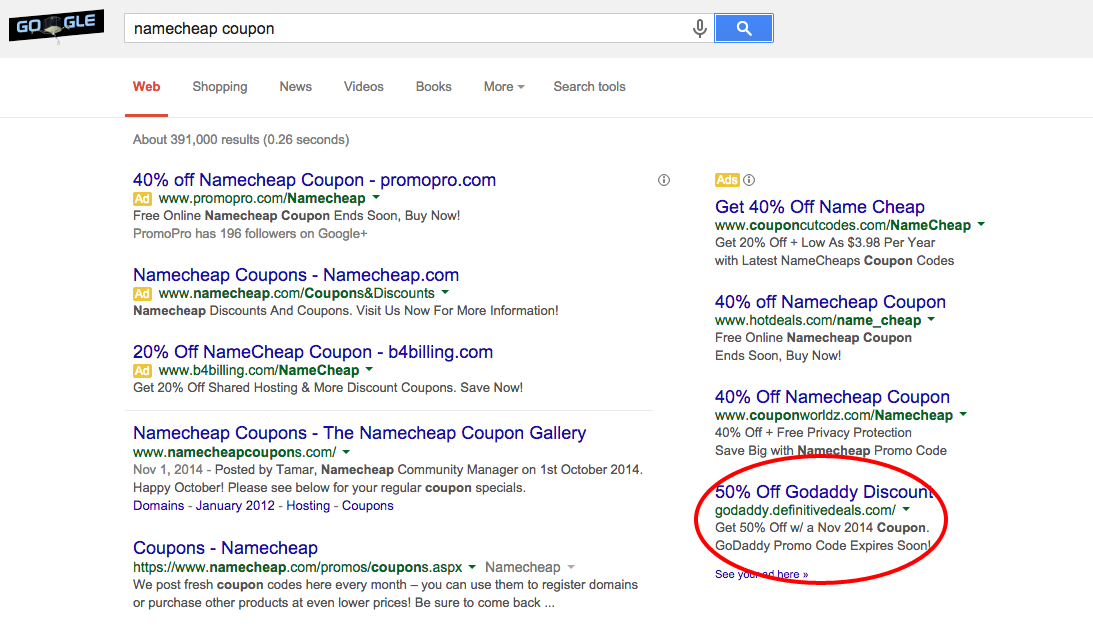Open the Coupons sitelink under Coupon Gallery
The width and height of the screenshot is (1093, 631).
click(x=367, y=505)
